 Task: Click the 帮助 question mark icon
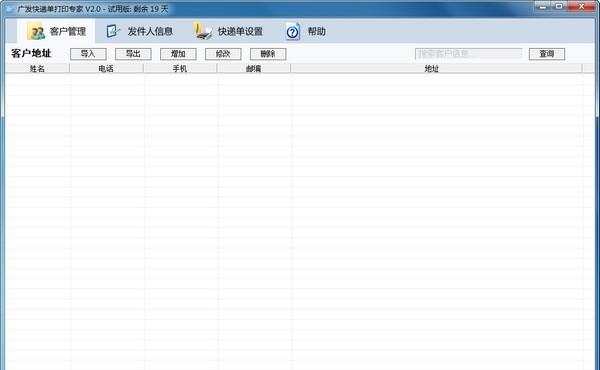(x=293, y=32)
